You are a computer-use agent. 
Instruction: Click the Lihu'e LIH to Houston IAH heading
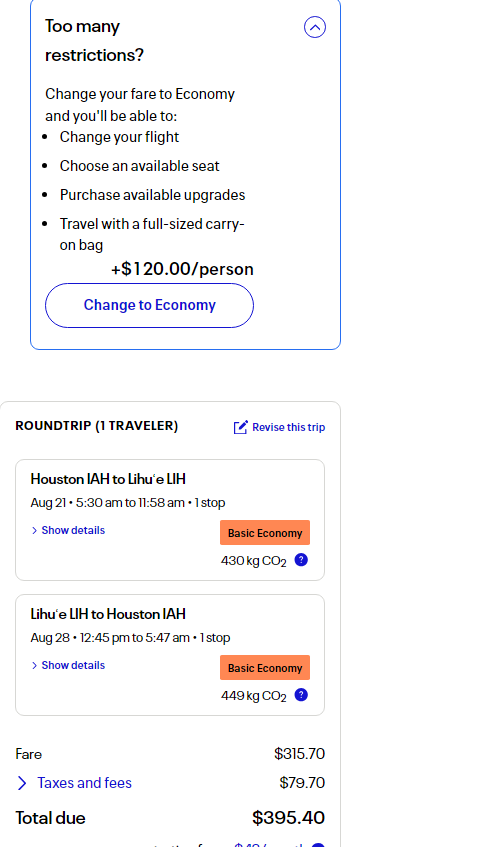point(108,614)
